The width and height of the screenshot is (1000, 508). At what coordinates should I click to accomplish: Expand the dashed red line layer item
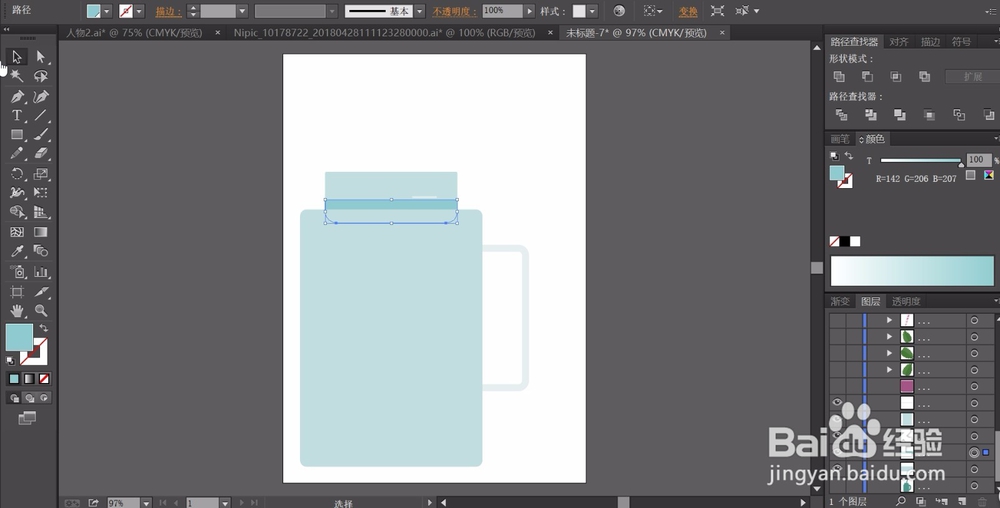[890, 320]
